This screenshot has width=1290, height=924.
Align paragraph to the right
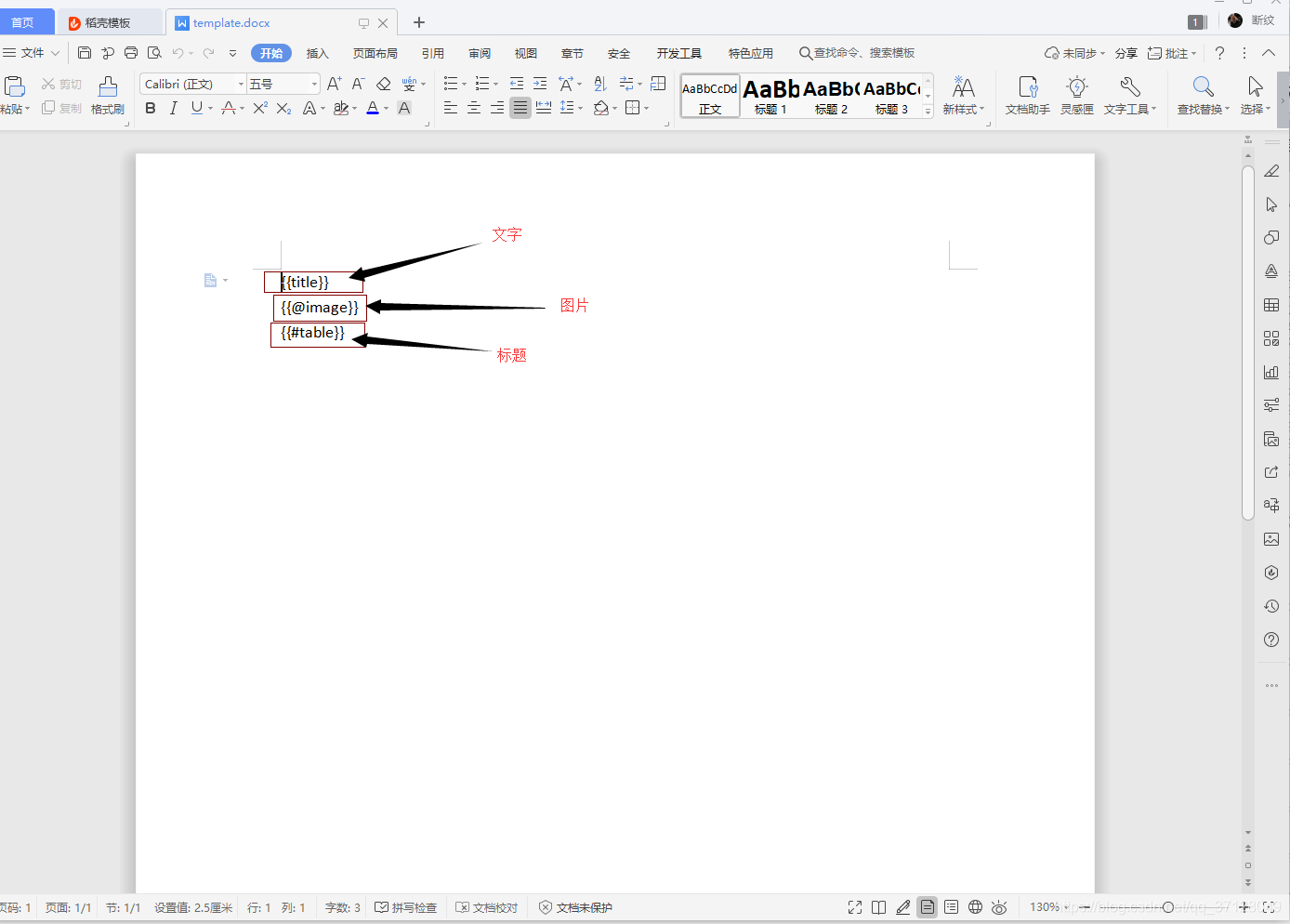[x=497, y=109]
